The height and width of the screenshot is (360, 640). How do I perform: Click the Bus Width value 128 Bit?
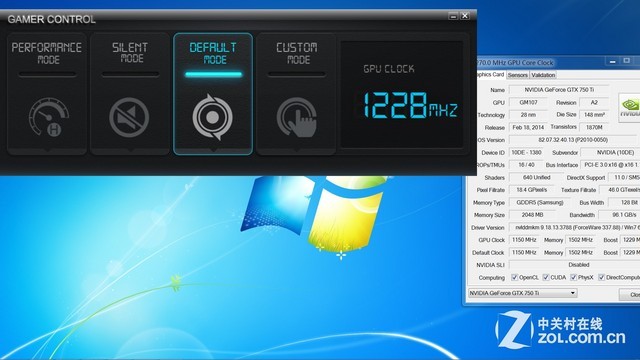pos(624,202)
